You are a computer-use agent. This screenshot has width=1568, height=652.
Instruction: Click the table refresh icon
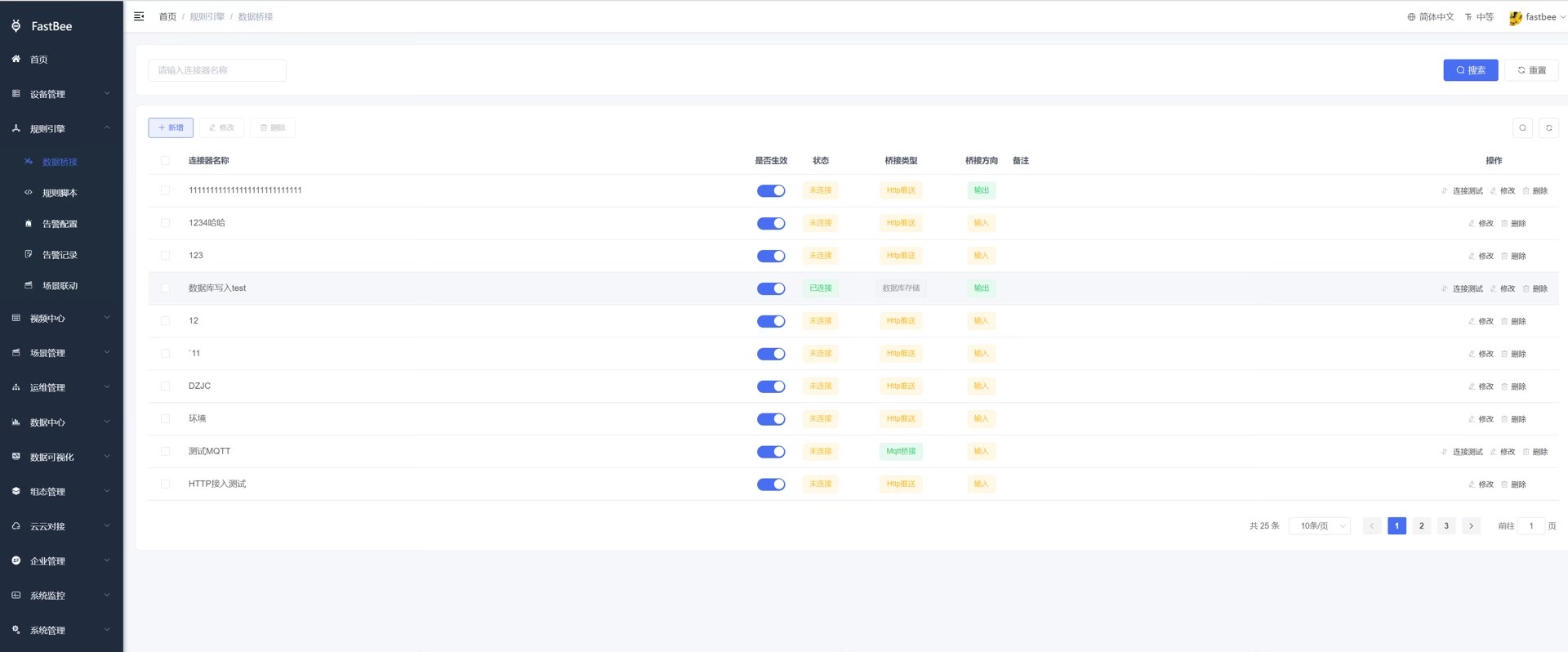[x=1548, y=127]
